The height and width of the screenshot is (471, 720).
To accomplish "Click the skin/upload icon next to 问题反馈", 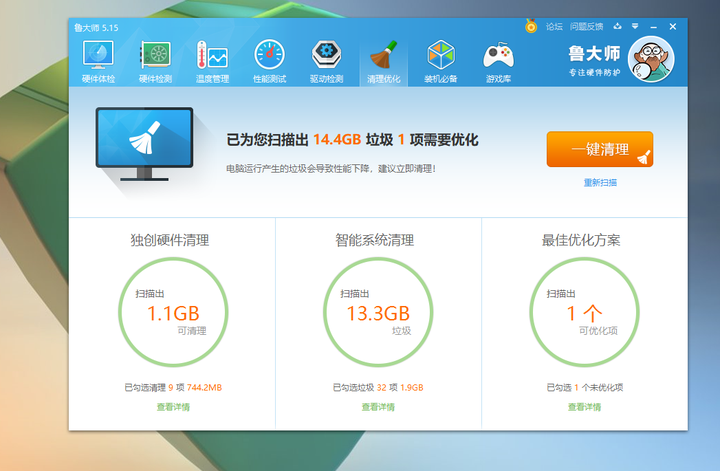I will 618,26.
